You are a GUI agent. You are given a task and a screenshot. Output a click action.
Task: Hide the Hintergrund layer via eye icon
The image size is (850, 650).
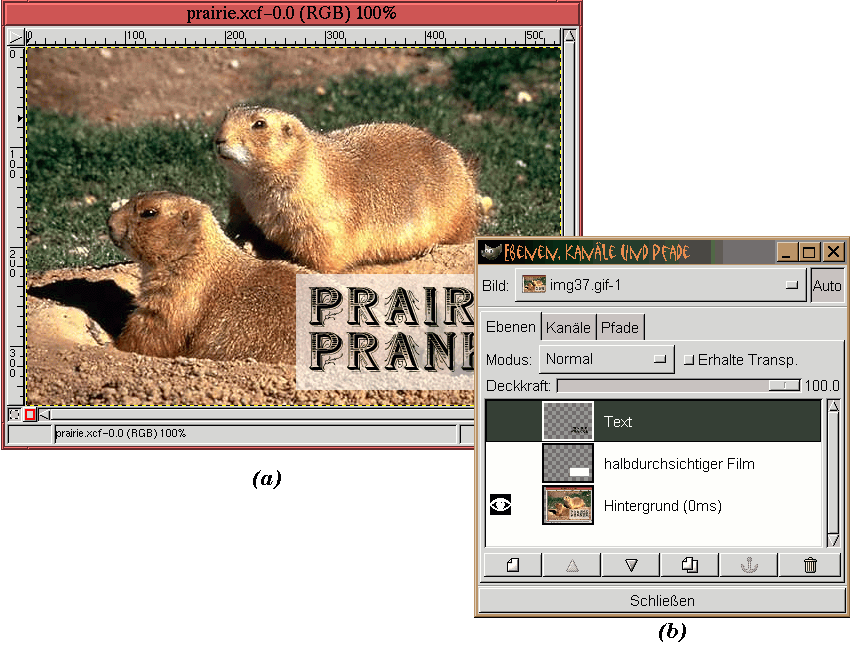[501, 506]
